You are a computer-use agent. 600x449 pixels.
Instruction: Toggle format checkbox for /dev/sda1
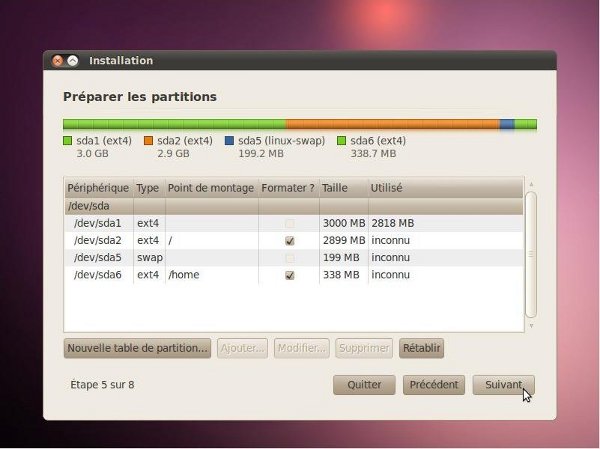[289, 223]
